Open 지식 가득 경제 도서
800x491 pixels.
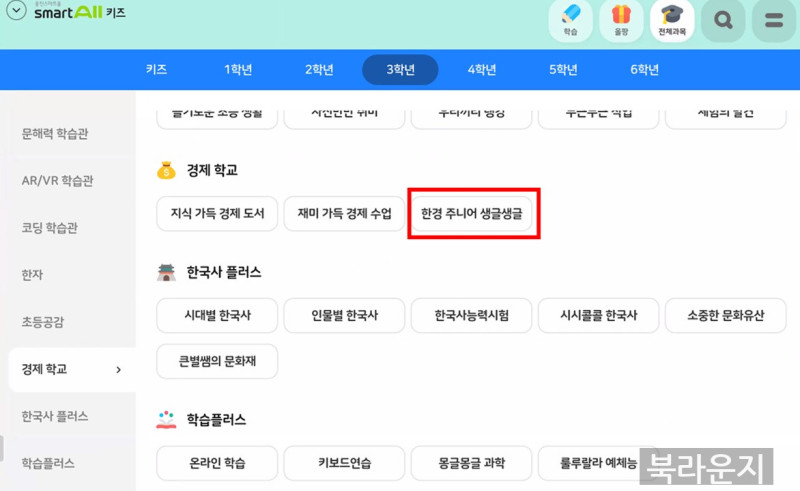pos(217,214)
